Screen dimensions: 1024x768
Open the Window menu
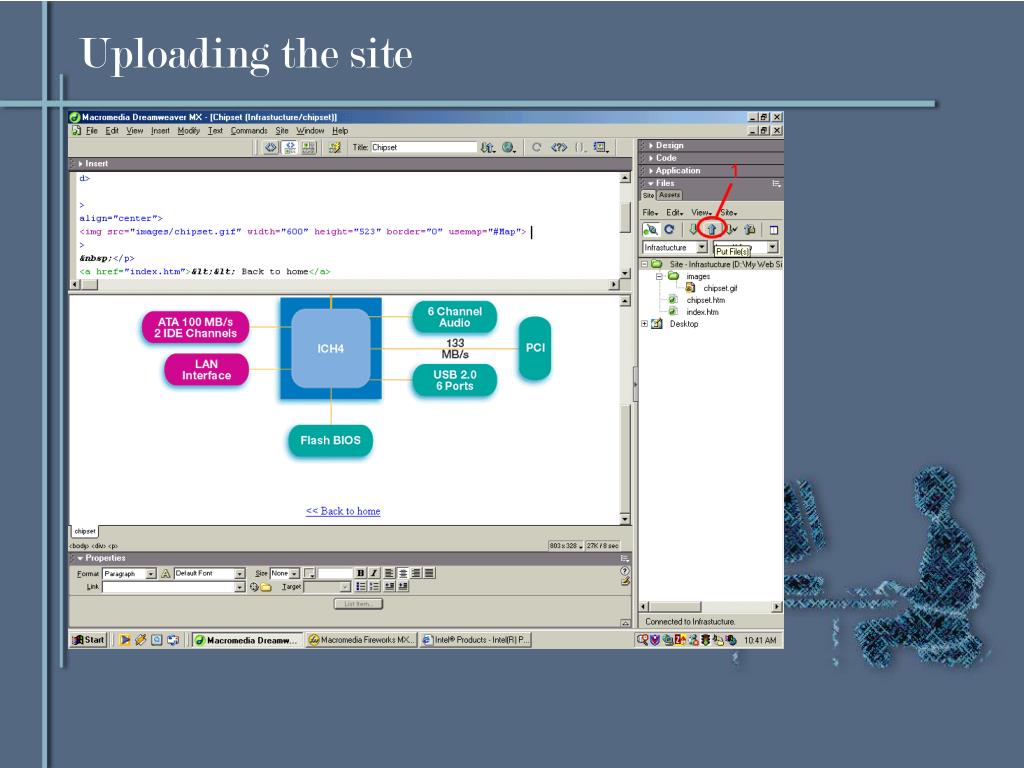[x=310, y=131]
